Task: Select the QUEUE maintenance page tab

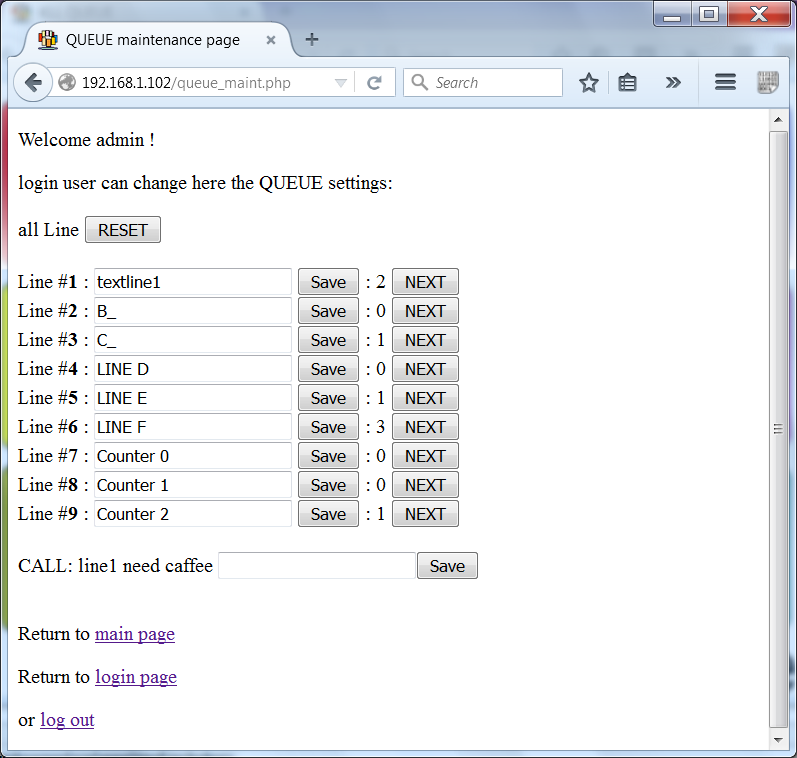Action: [x=152, y=41]
